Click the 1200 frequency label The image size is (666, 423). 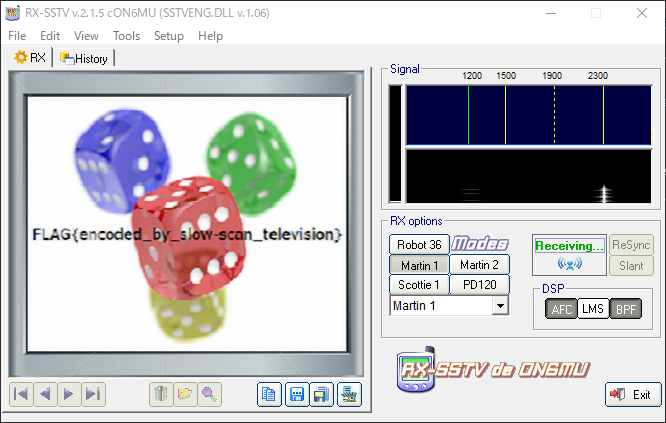click(x=472, y=76)
